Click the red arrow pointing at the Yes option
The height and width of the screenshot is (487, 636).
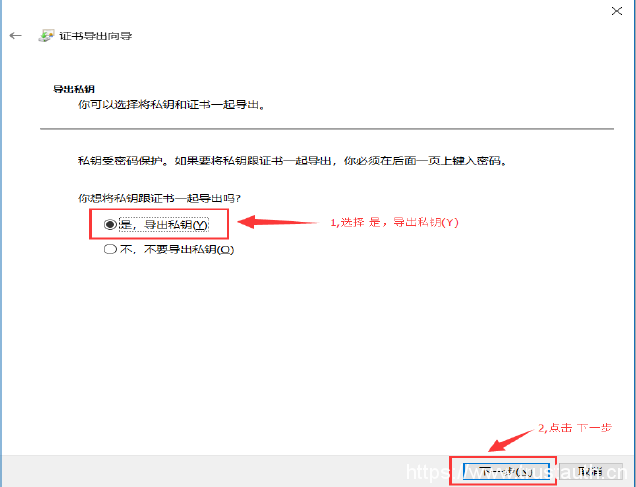[278, 222]
